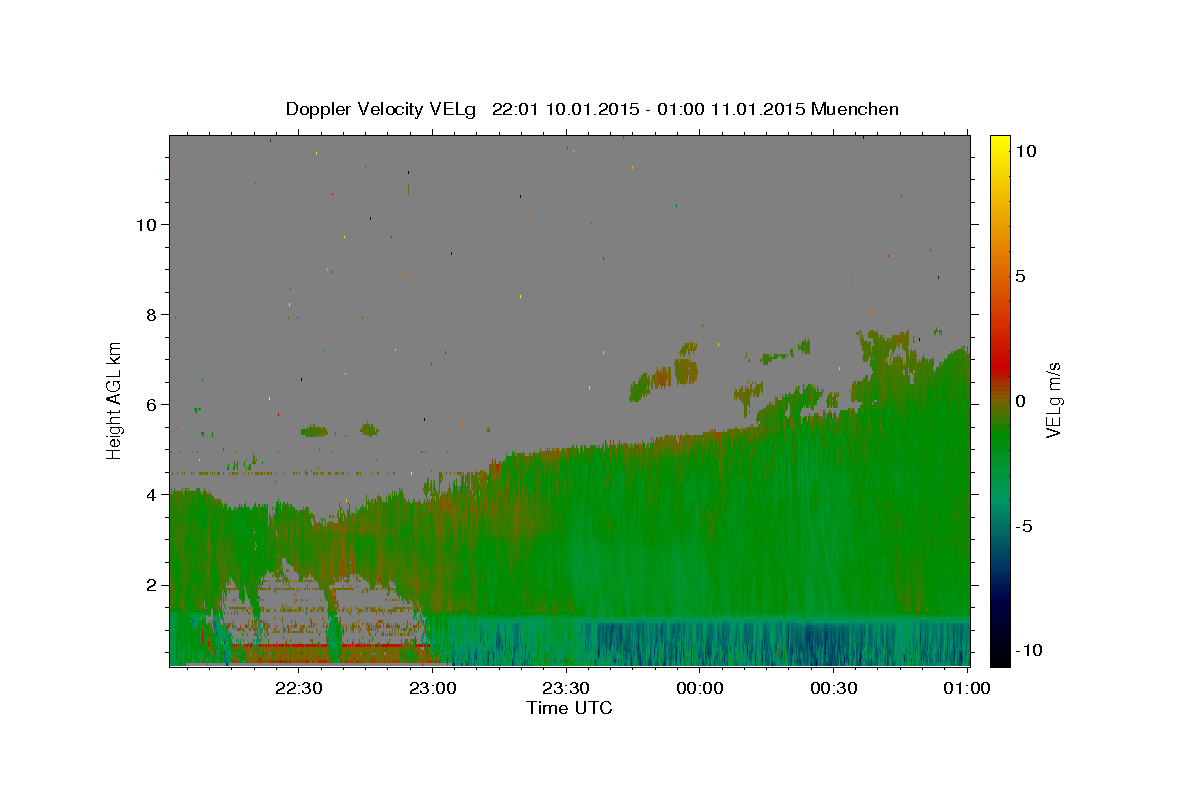The height and width of the screenshot is (800, 1200).
Task: Click the colorbar value 10
Action: pyautogui.click(x=1024, y=151)
